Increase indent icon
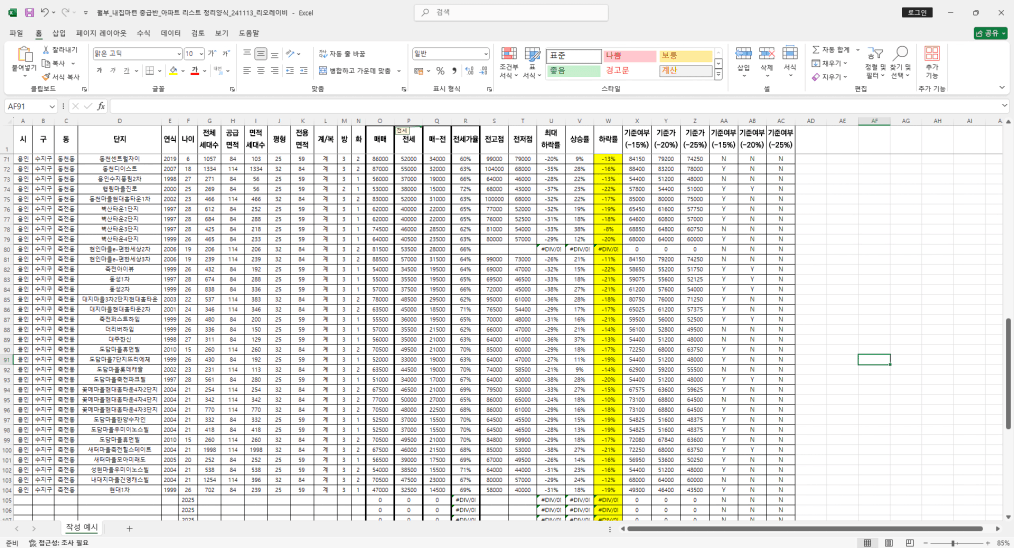1014x548 pixels. (x=304, y=71)
